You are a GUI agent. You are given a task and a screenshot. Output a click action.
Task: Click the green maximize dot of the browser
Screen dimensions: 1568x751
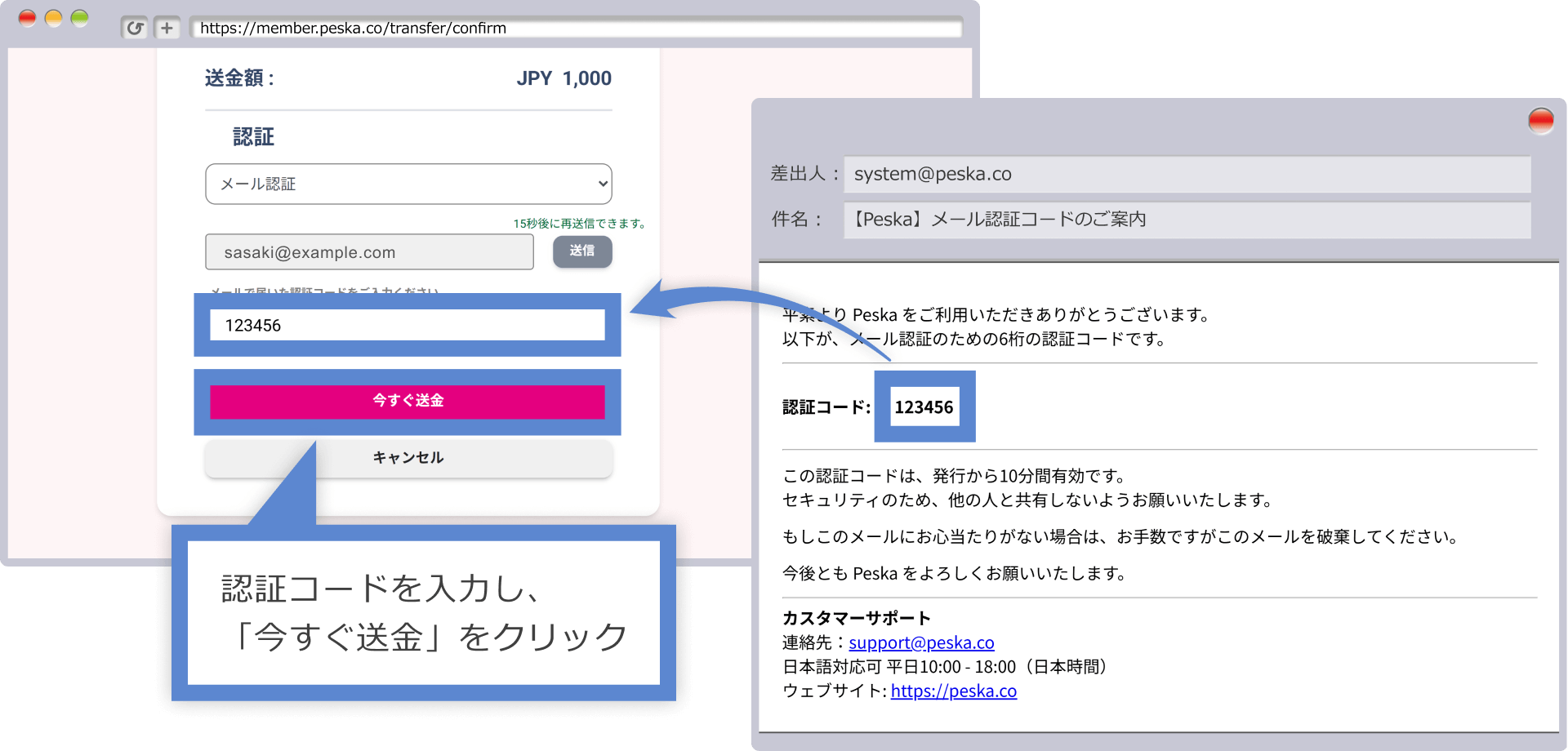coord(80,18)
